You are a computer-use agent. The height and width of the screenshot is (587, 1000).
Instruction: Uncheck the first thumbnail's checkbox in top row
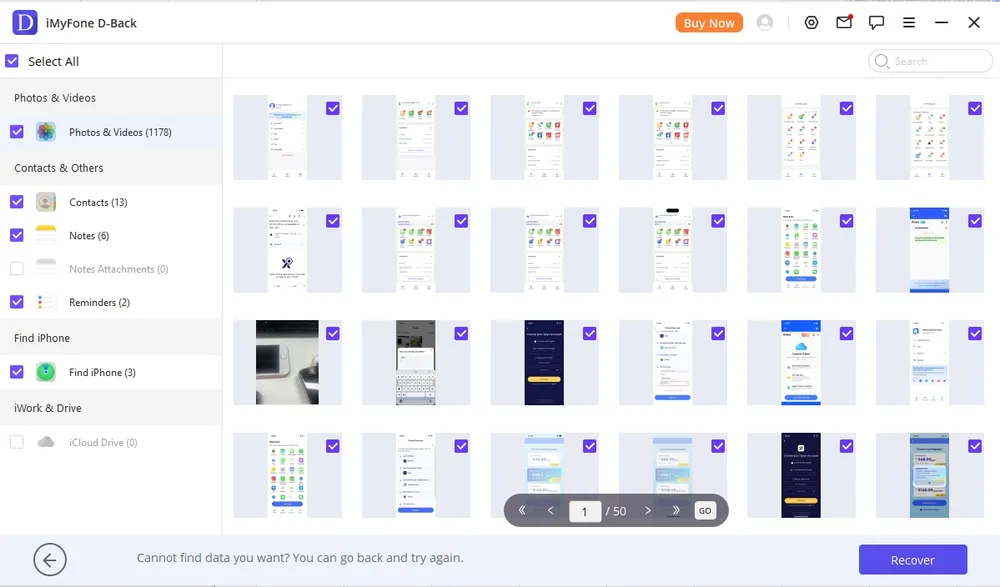[x=333, y=108]
